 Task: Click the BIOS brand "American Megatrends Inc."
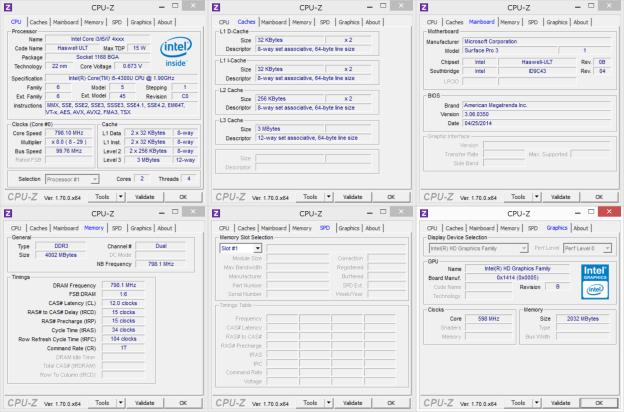click(536, 105)
